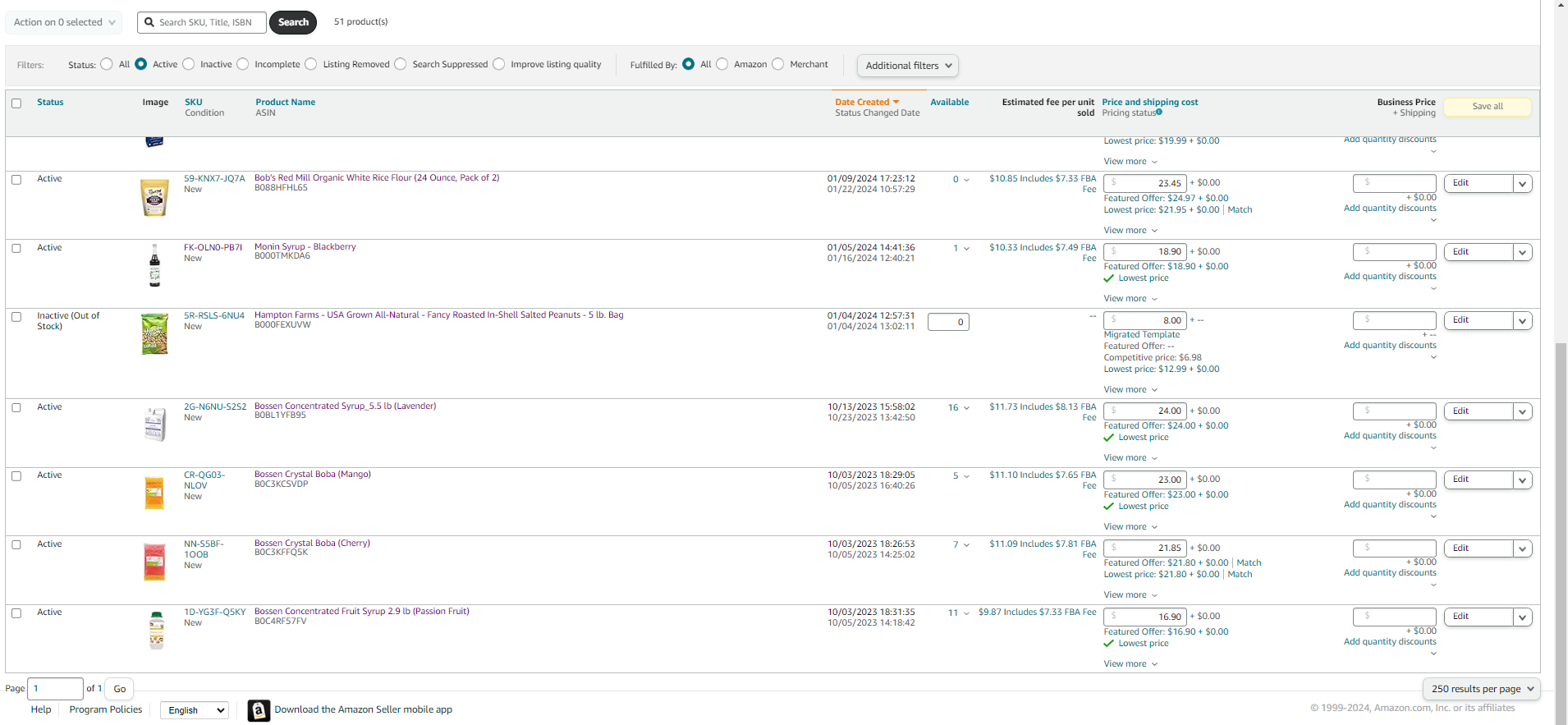Open Hampton Farms peanuts product name link

(x=439, y=315)
